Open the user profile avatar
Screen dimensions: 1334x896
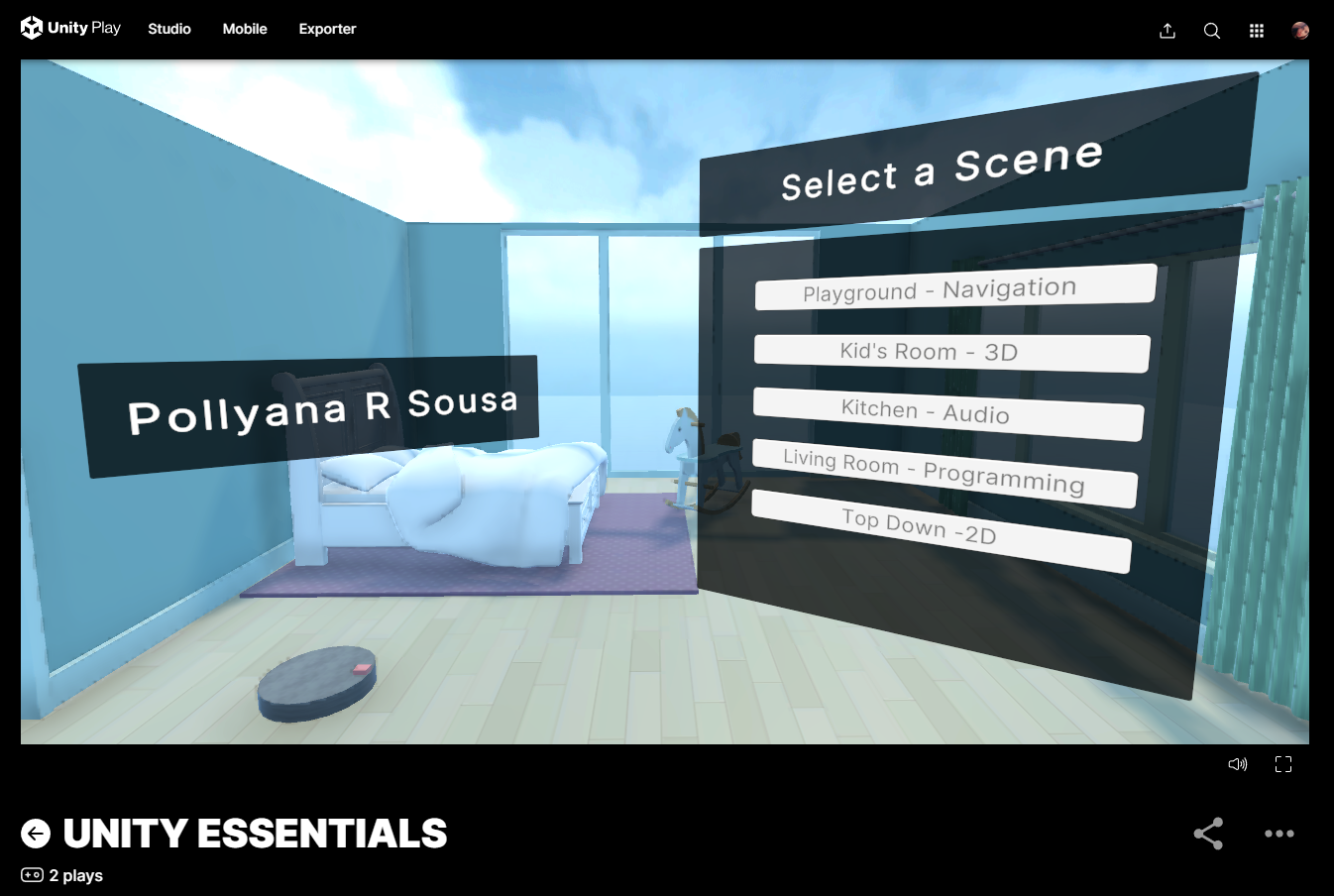[x=1301, y=31]
